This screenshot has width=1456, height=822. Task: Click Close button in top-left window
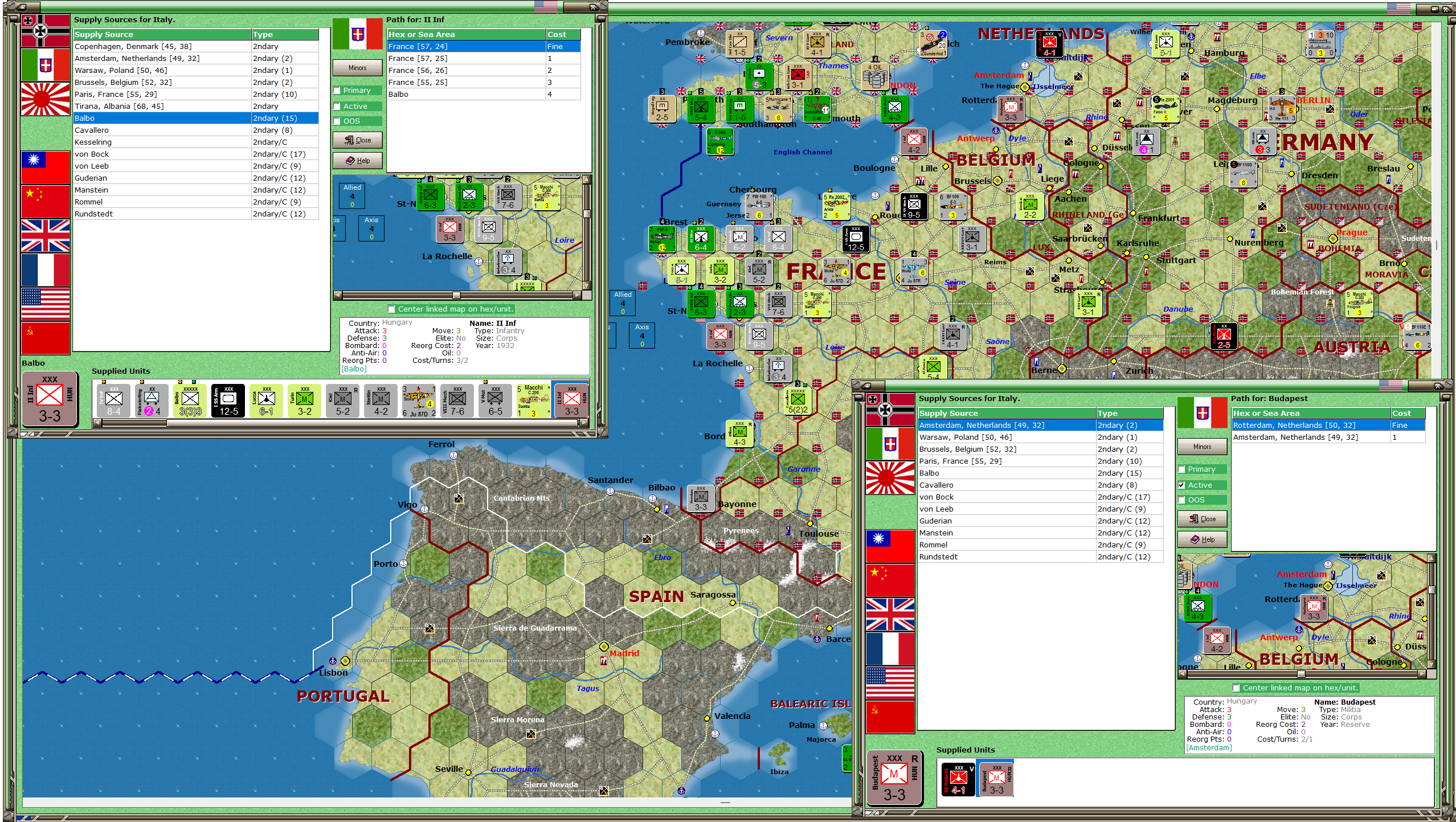358,140
